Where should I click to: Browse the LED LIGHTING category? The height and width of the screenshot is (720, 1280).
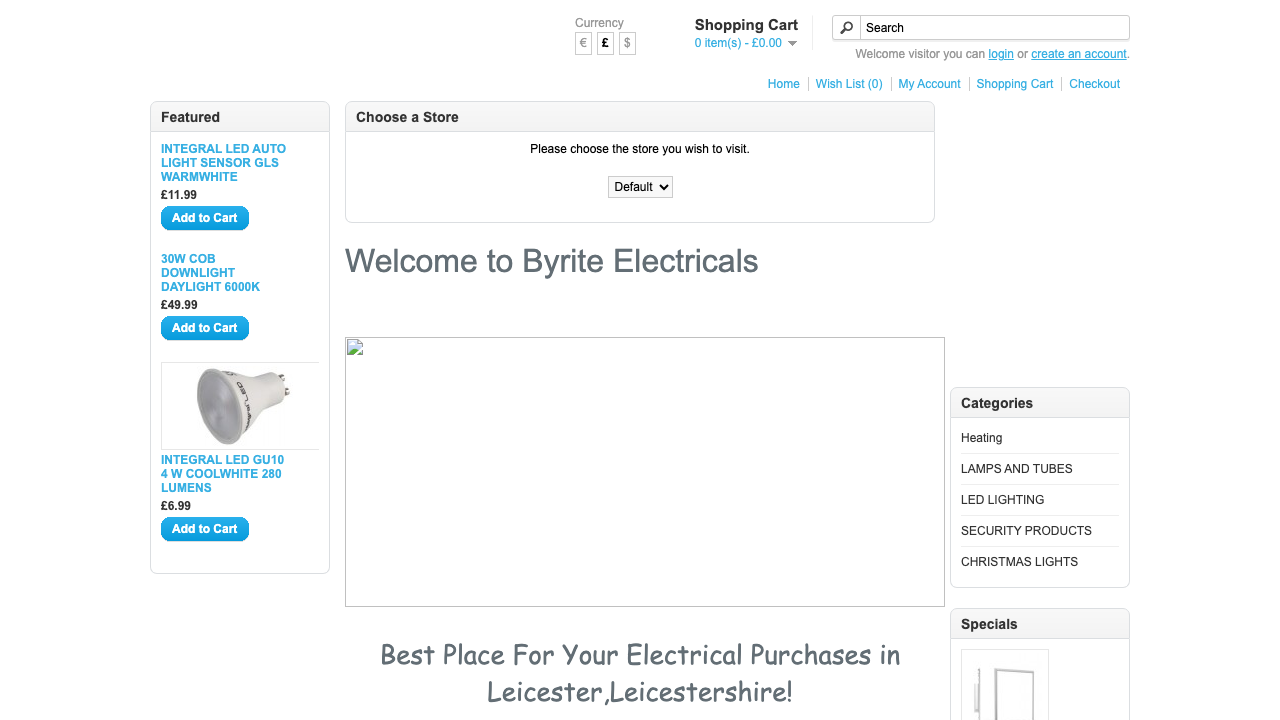[1002, 500]
